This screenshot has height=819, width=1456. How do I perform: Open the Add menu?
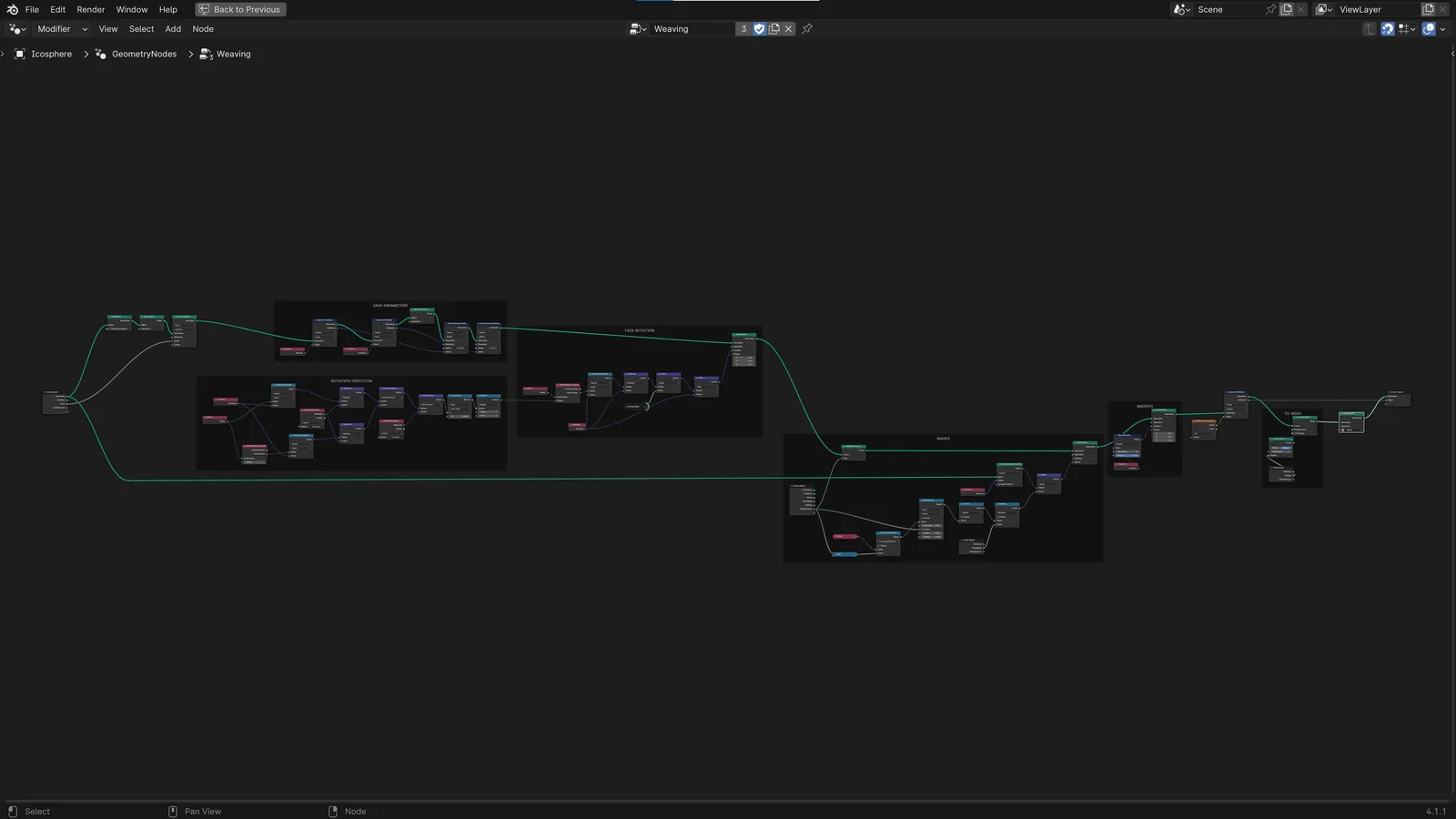pyautogui.click(x=173, y=28)
